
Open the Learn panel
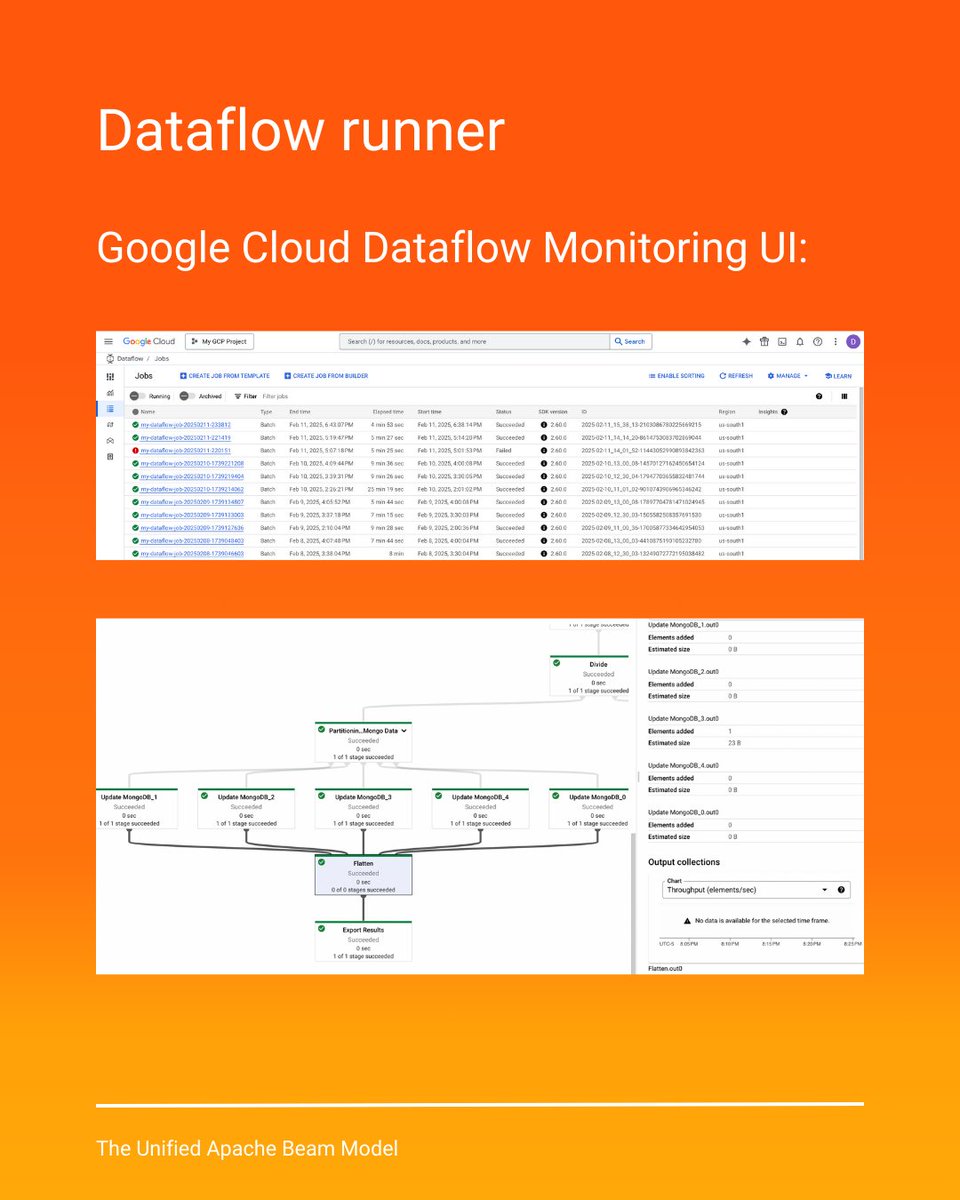coord(838,376)
